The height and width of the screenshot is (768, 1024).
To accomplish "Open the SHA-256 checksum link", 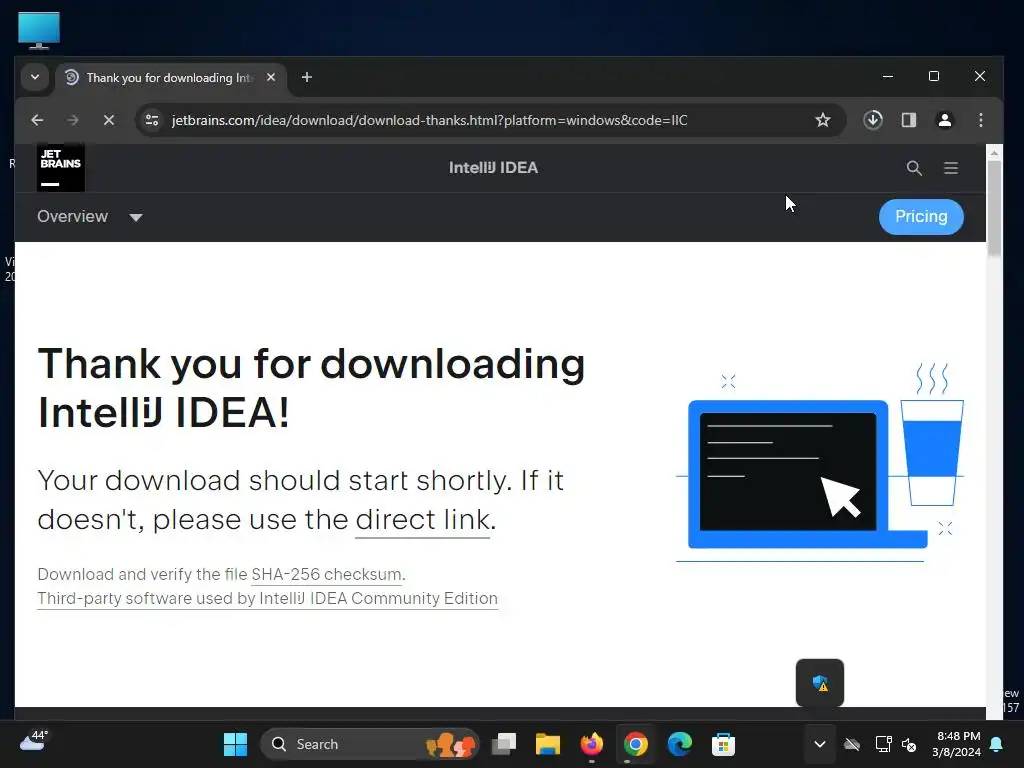I will 327,575.
